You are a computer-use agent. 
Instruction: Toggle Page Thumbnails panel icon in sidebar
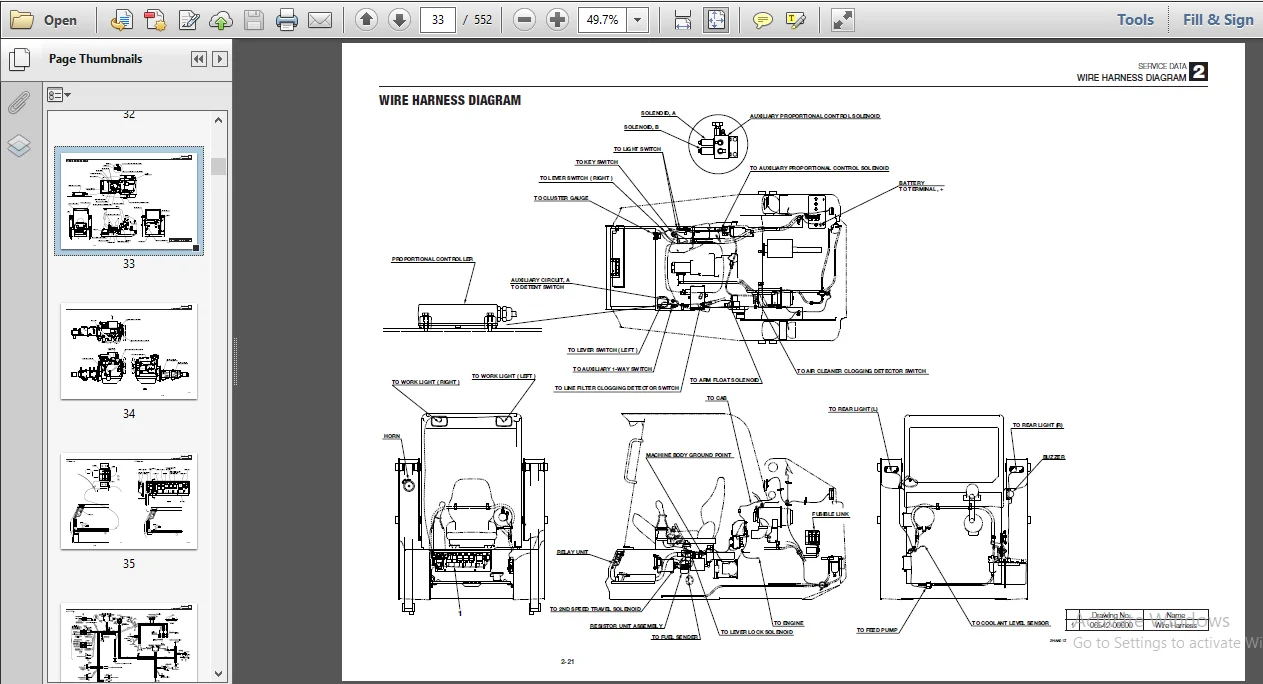19,59
